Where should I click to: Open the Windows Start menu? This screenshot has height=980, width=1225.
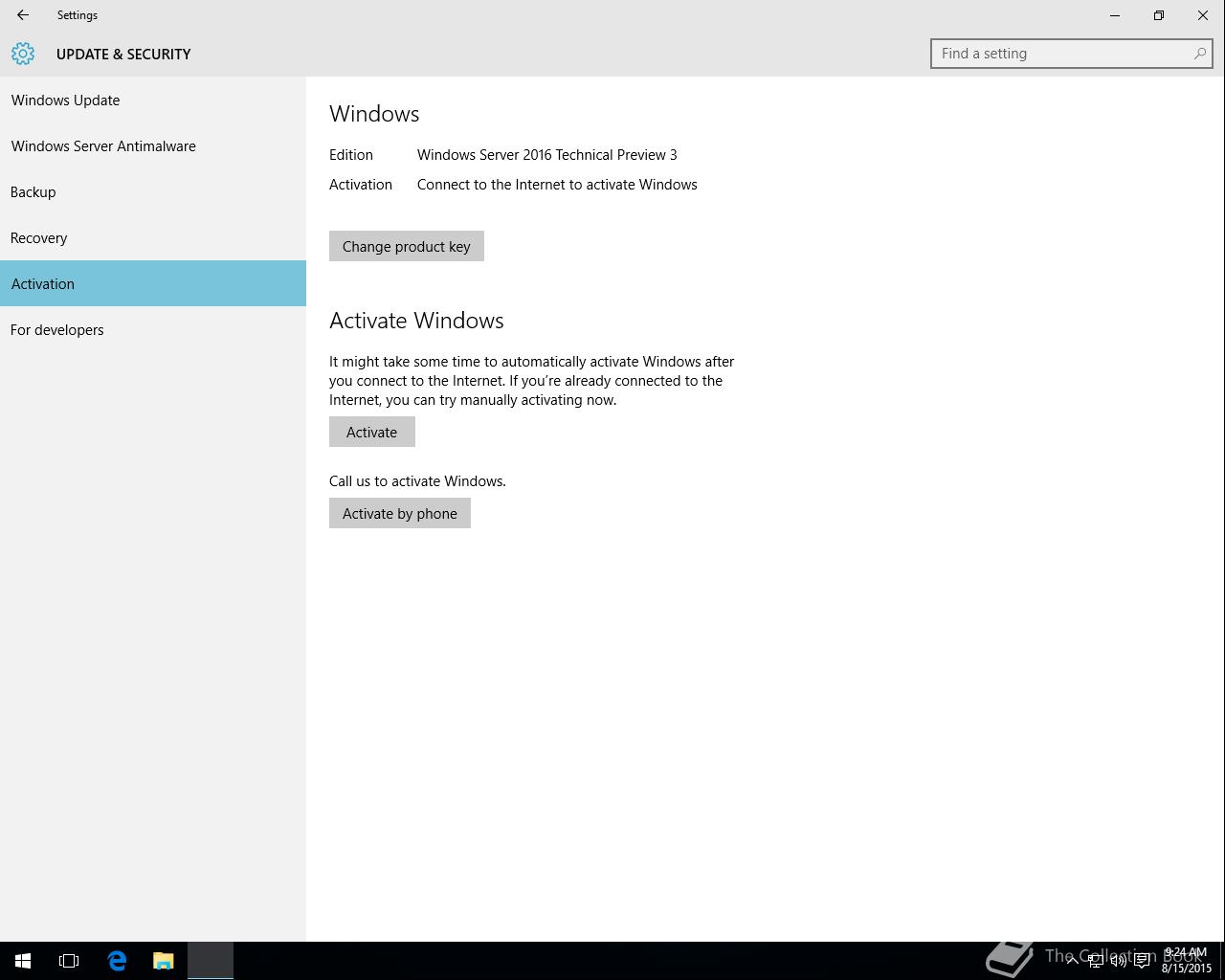pyautogui.click(x=23, y=961)
